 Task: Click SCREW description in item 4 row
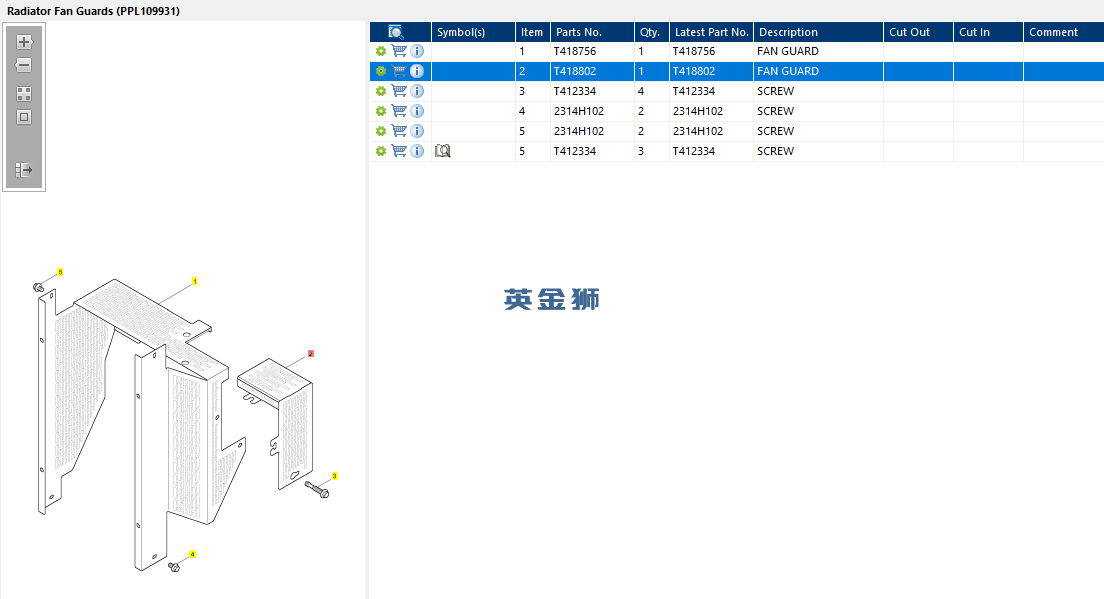pos(775,111)
